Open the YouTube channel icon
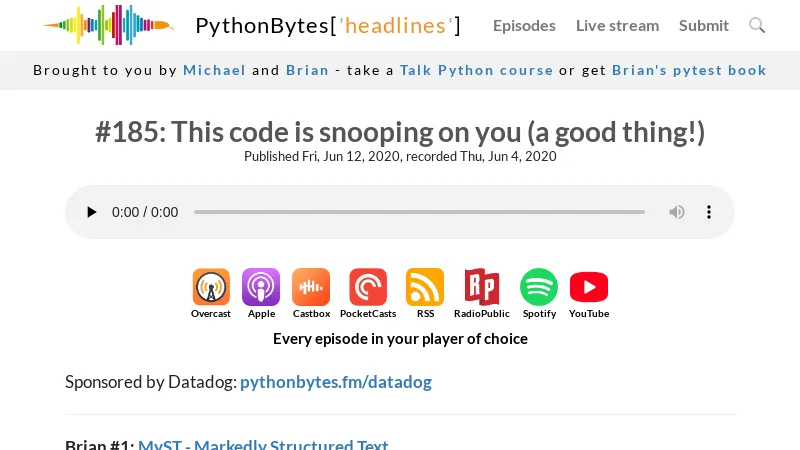The height and width of the screenshot is (450, 800). [589, 287]
